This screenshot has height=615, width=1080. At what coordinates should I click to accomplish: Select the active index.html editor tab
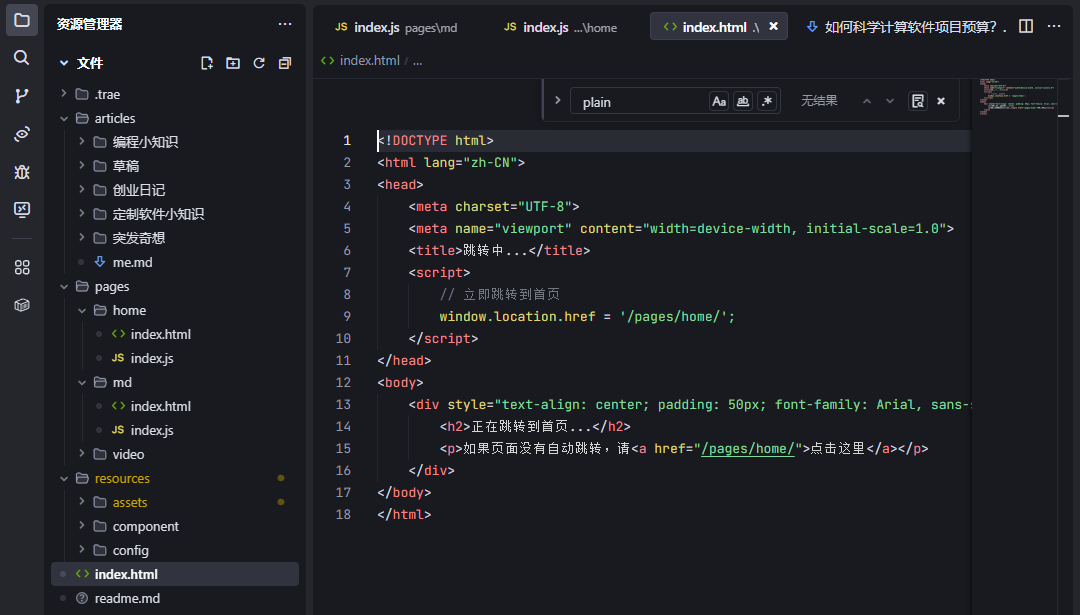click(718, 27)
